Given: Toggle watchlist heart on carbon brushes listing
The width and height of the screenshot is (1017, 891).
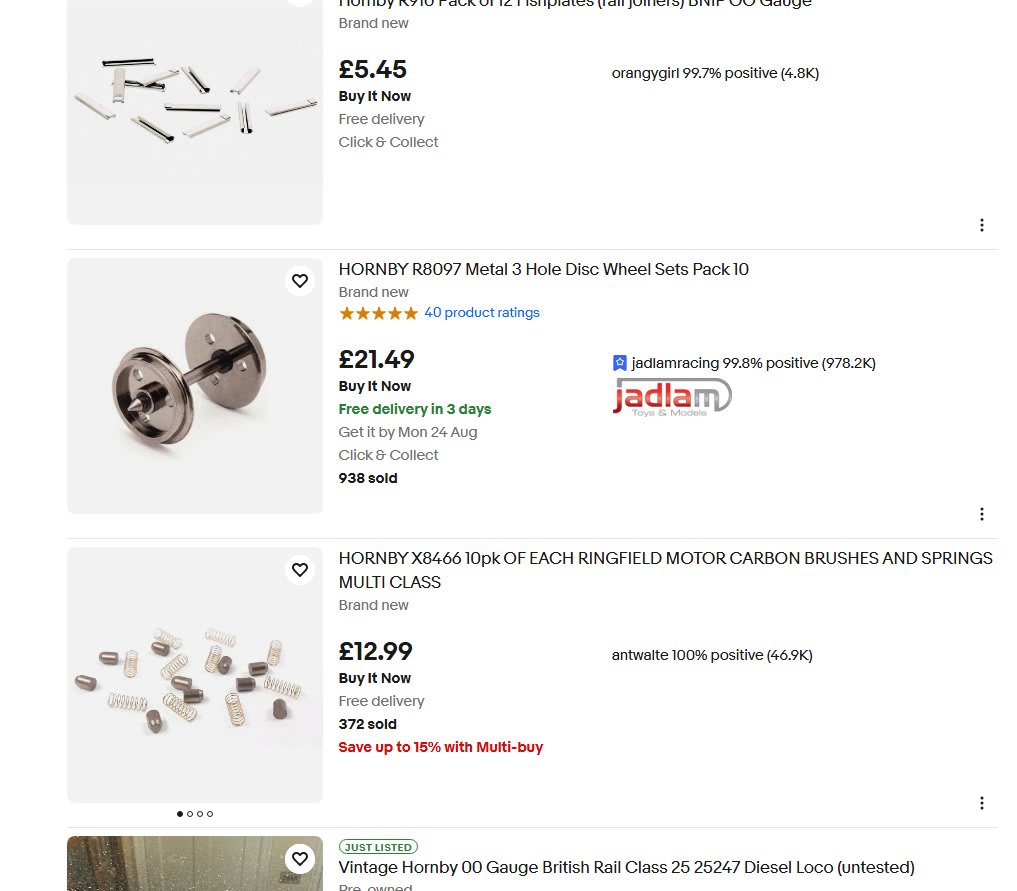Looking at the screenshot, I should coord(300,569).
